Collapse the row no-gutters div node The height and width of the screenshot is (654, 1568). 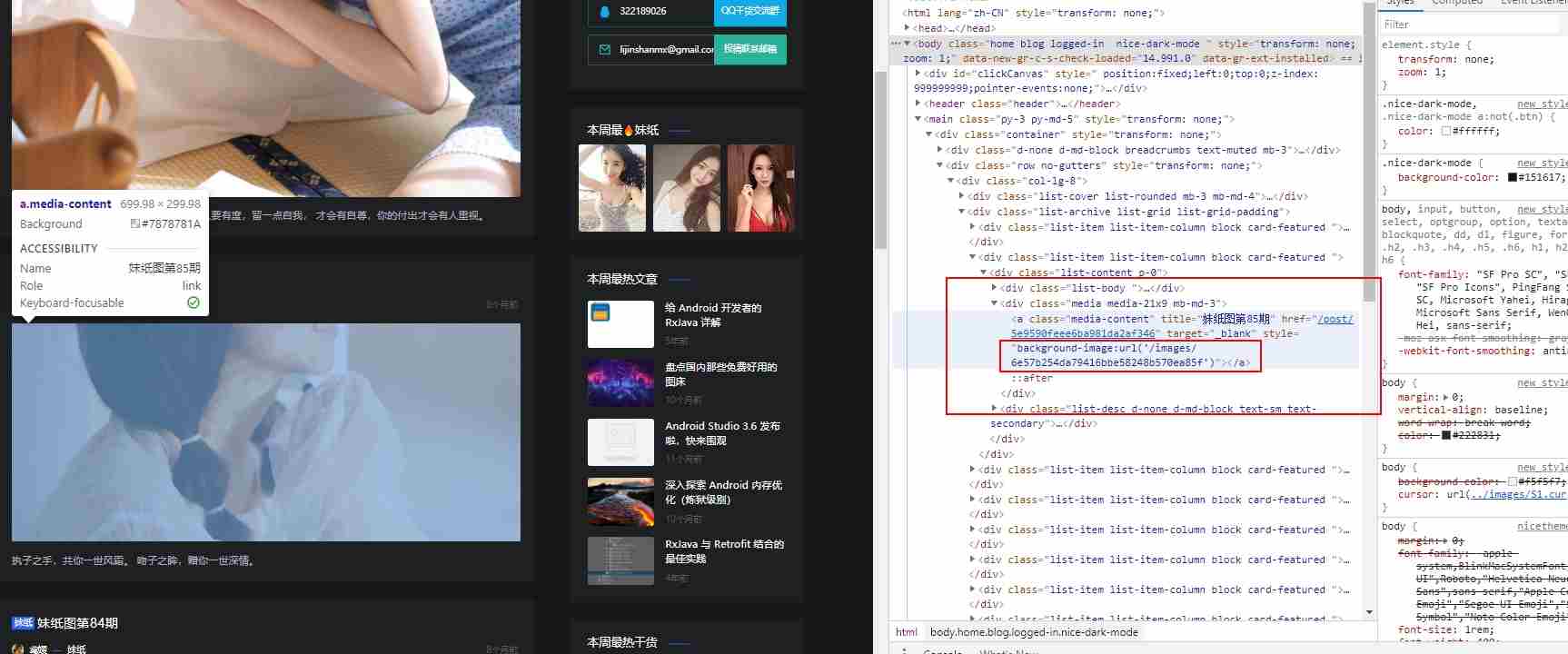coord(939,165)
